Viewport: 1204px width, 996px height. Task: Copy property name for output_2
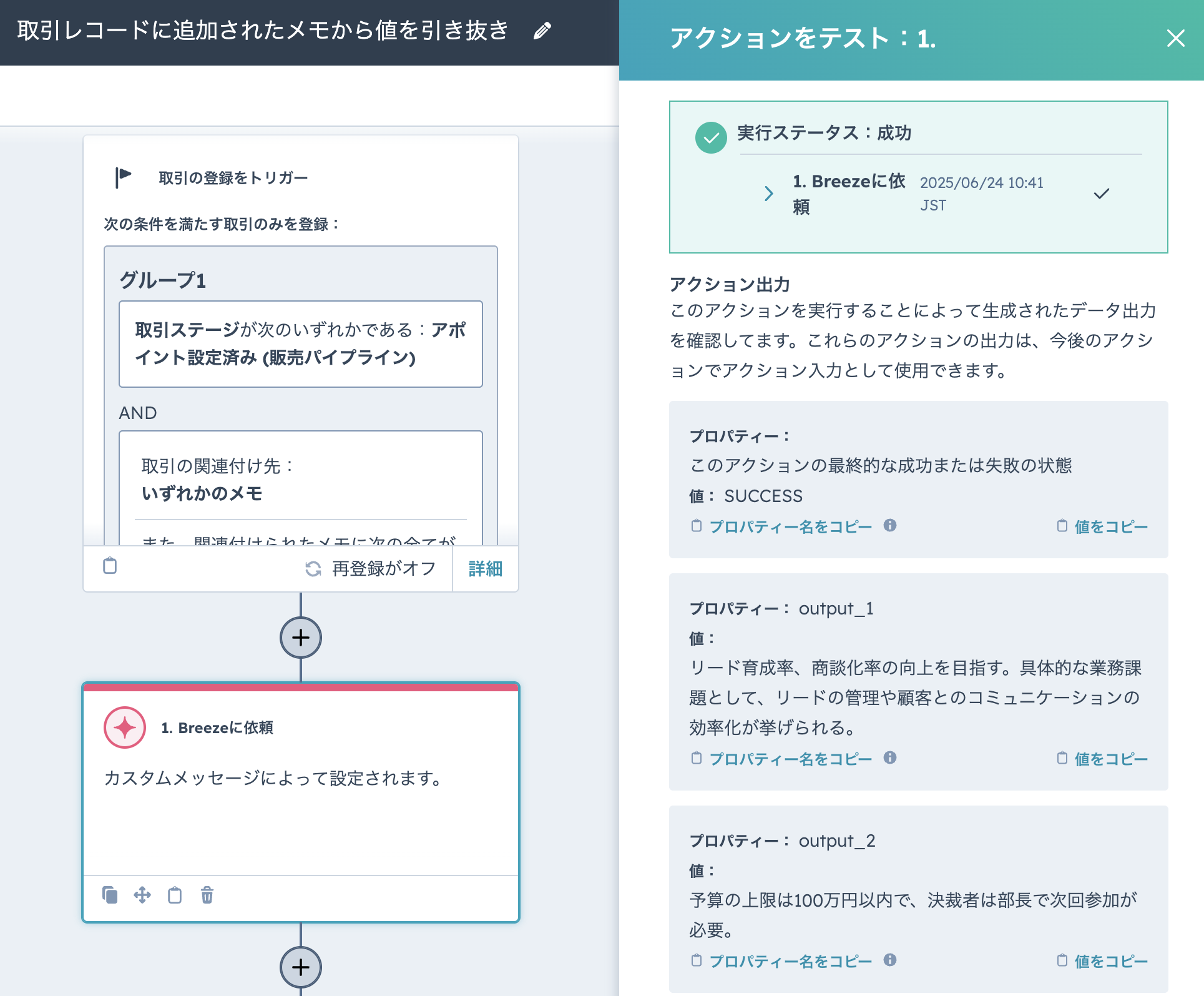[x=790, y=961]
